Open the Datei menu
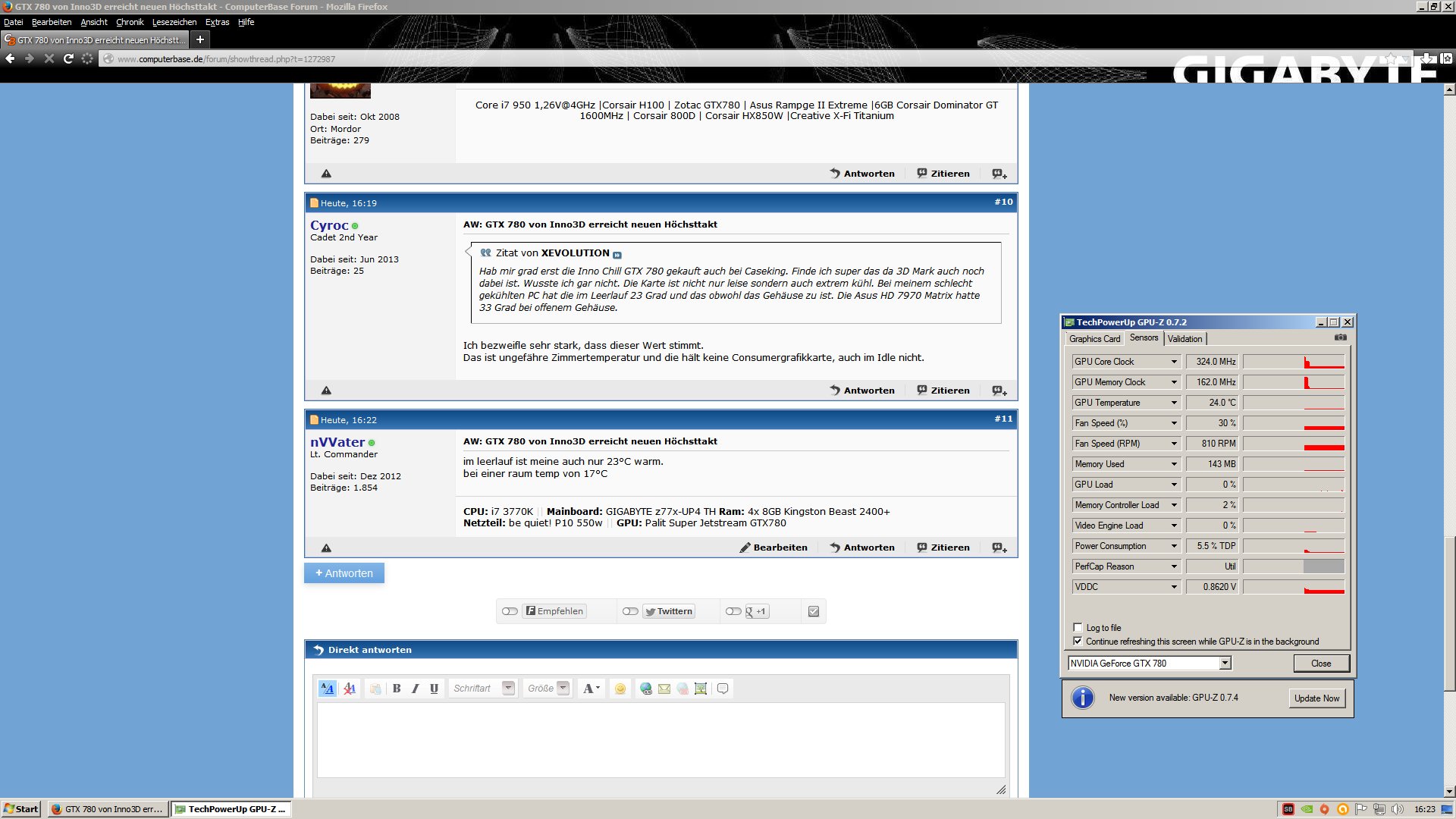Screen dimensions: 1456x819 click(x=14, y=22)
